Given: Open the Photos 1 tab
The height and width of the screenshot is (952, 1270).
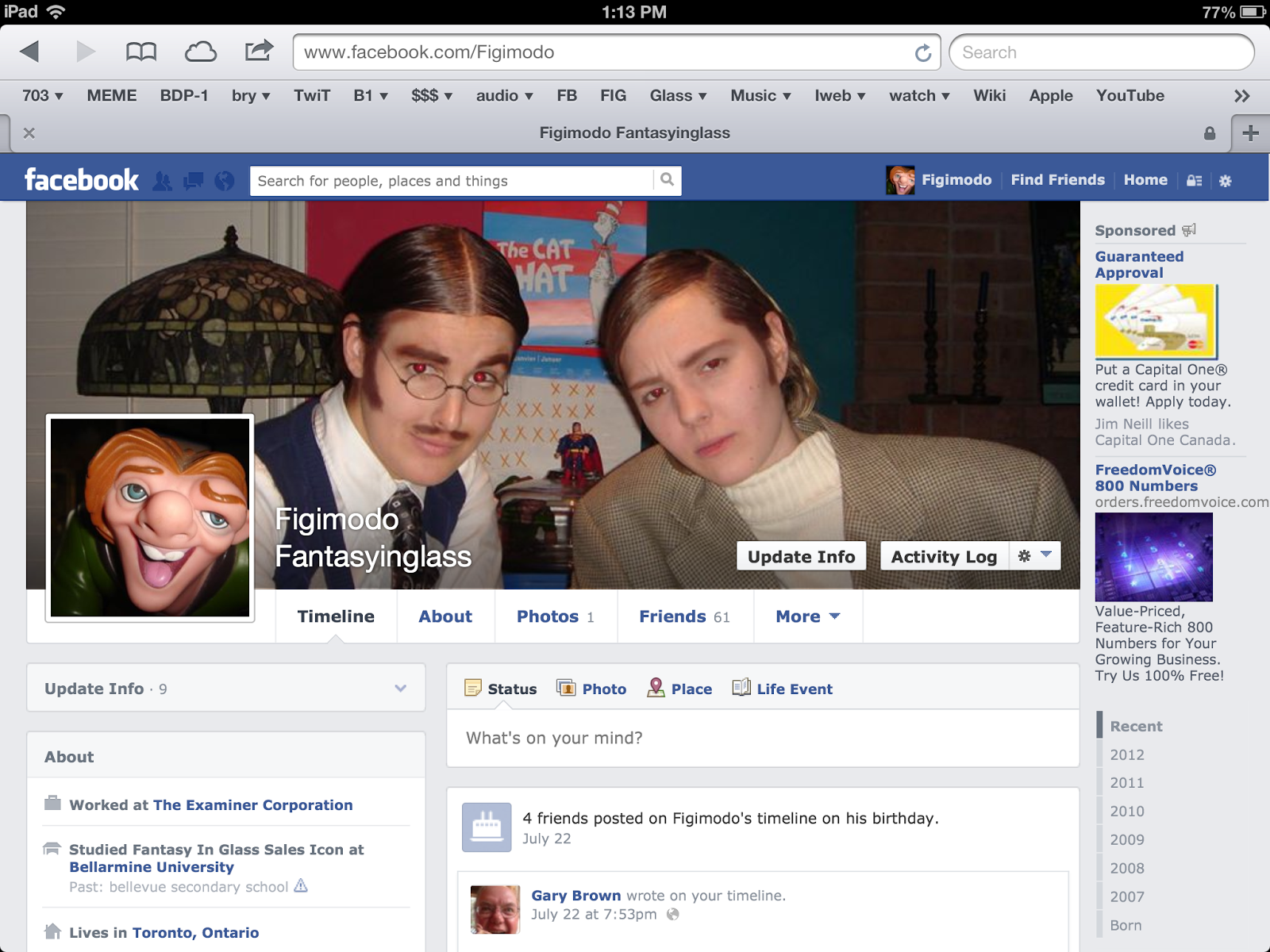Looking at the screenshot, I should 556,616.
